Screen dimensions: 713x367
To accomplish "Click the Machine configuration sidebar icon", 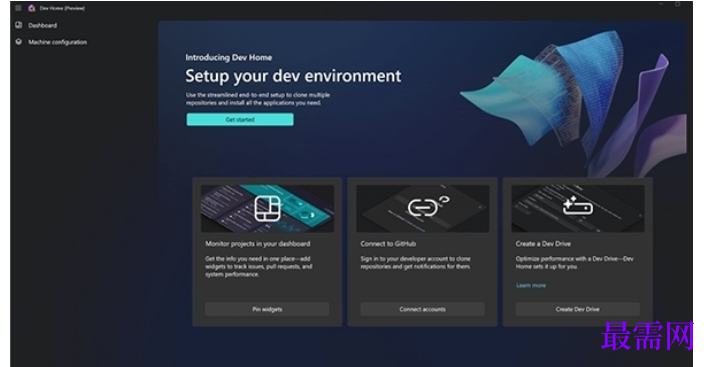I will click(19, 42).
